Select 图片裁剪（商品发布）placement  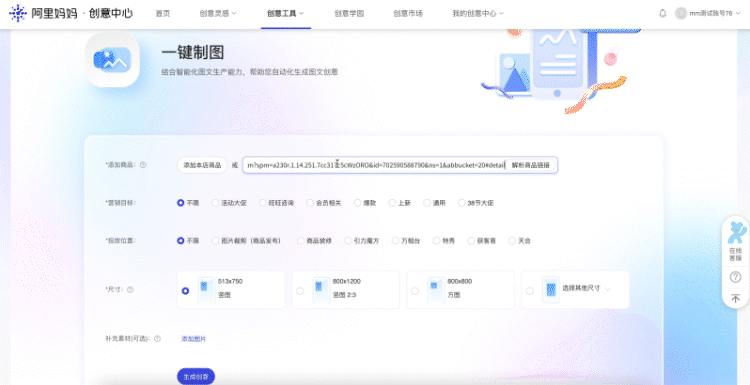tap(215, 241)
